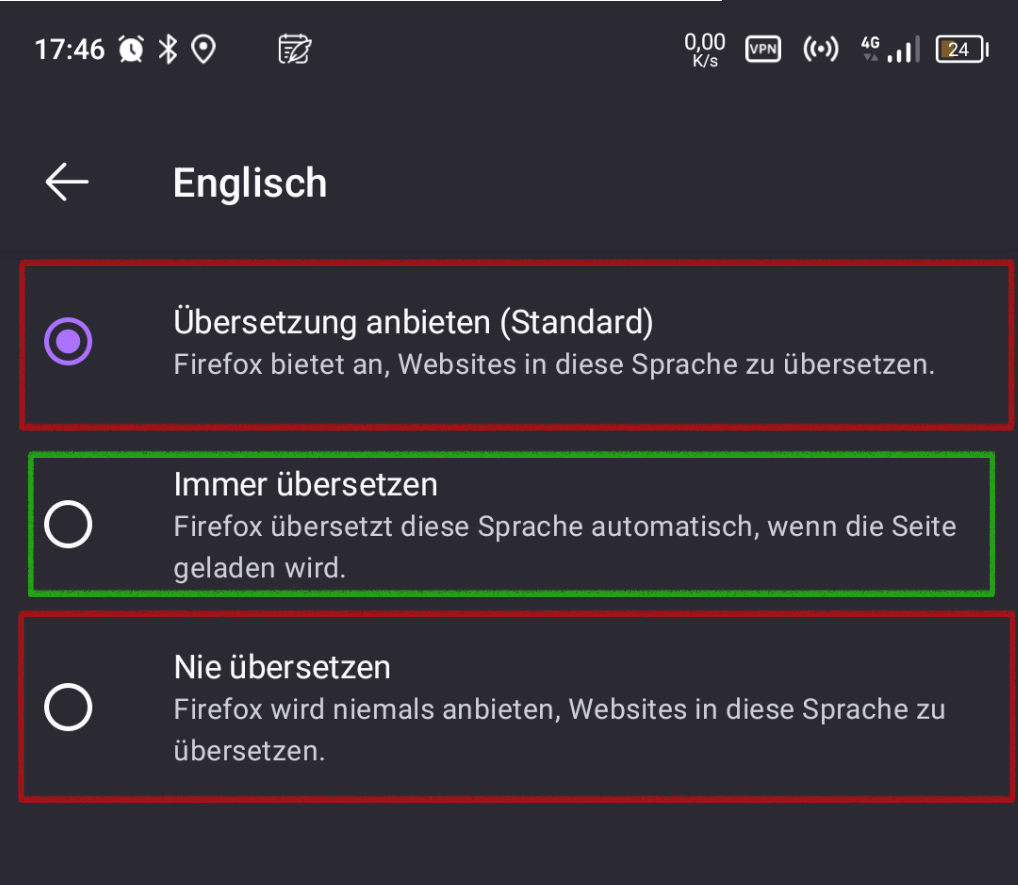
Task: Tap the "Übersetzung anbieten (Standard)" label
Action: [x=413, y=322]
